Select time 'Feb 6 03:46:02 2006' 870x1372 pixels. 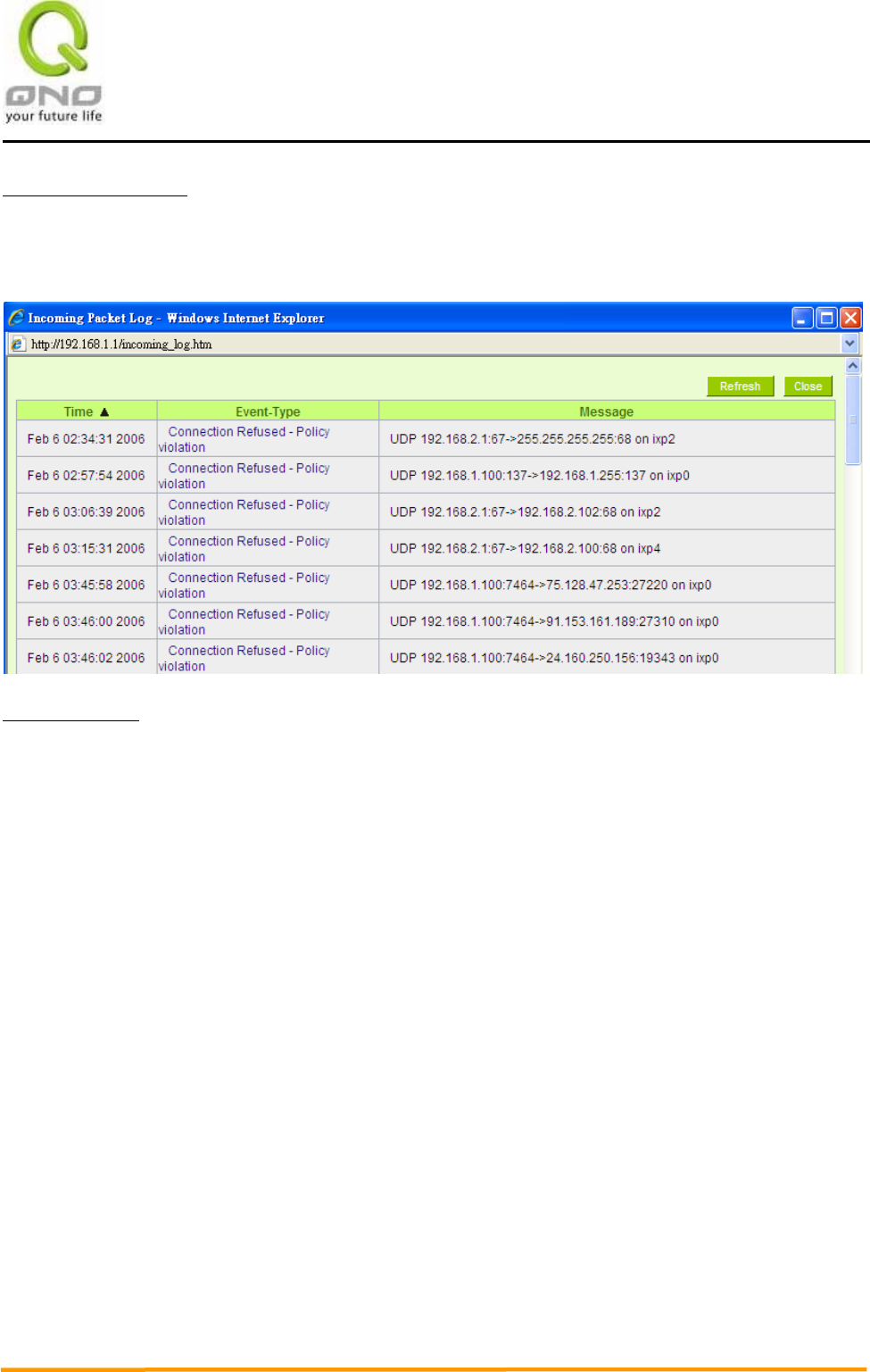pyautogui.click(x=86, y=658)
